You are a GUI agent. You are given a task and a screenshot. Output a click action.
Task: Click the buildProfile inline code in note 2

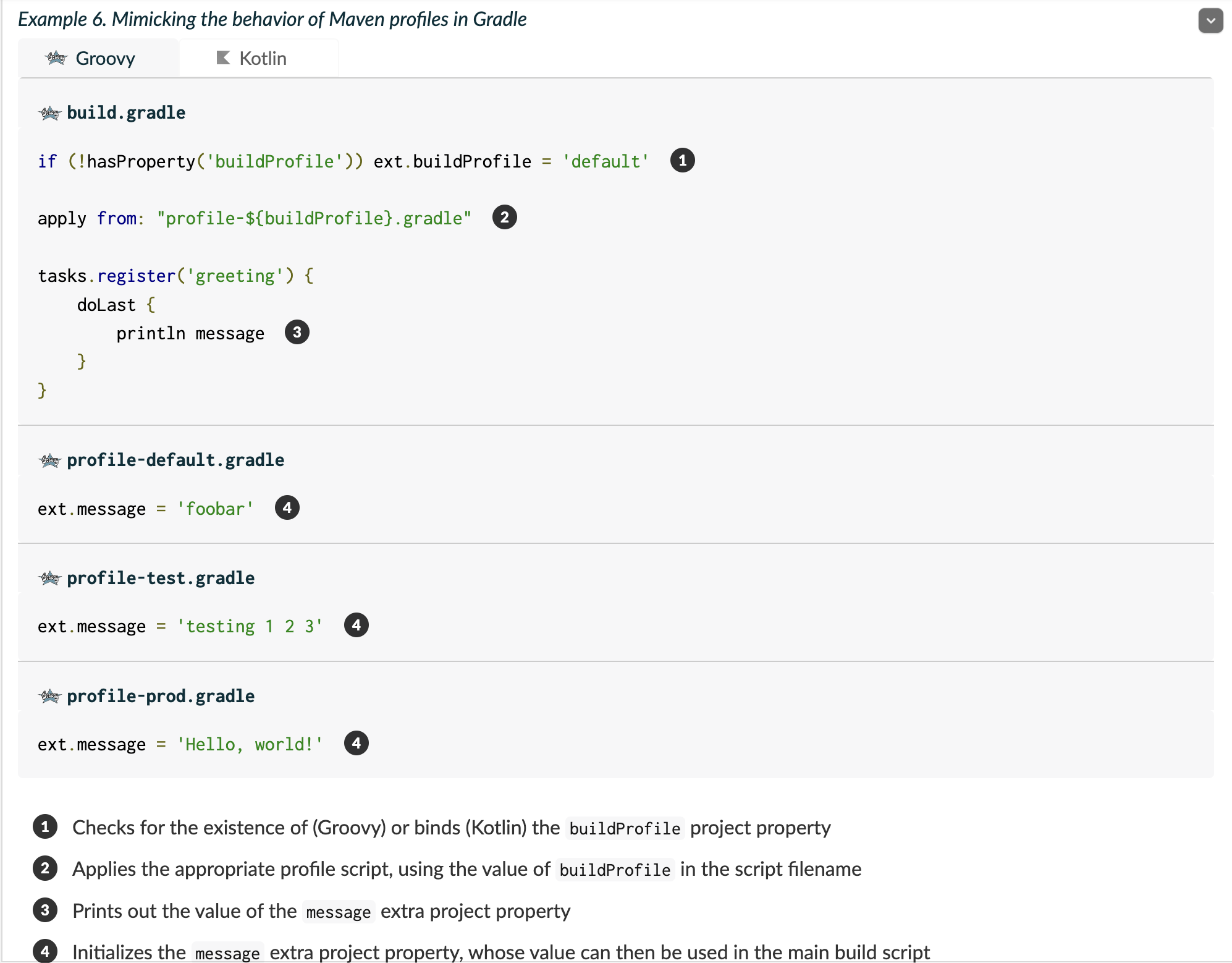[615, 870]
